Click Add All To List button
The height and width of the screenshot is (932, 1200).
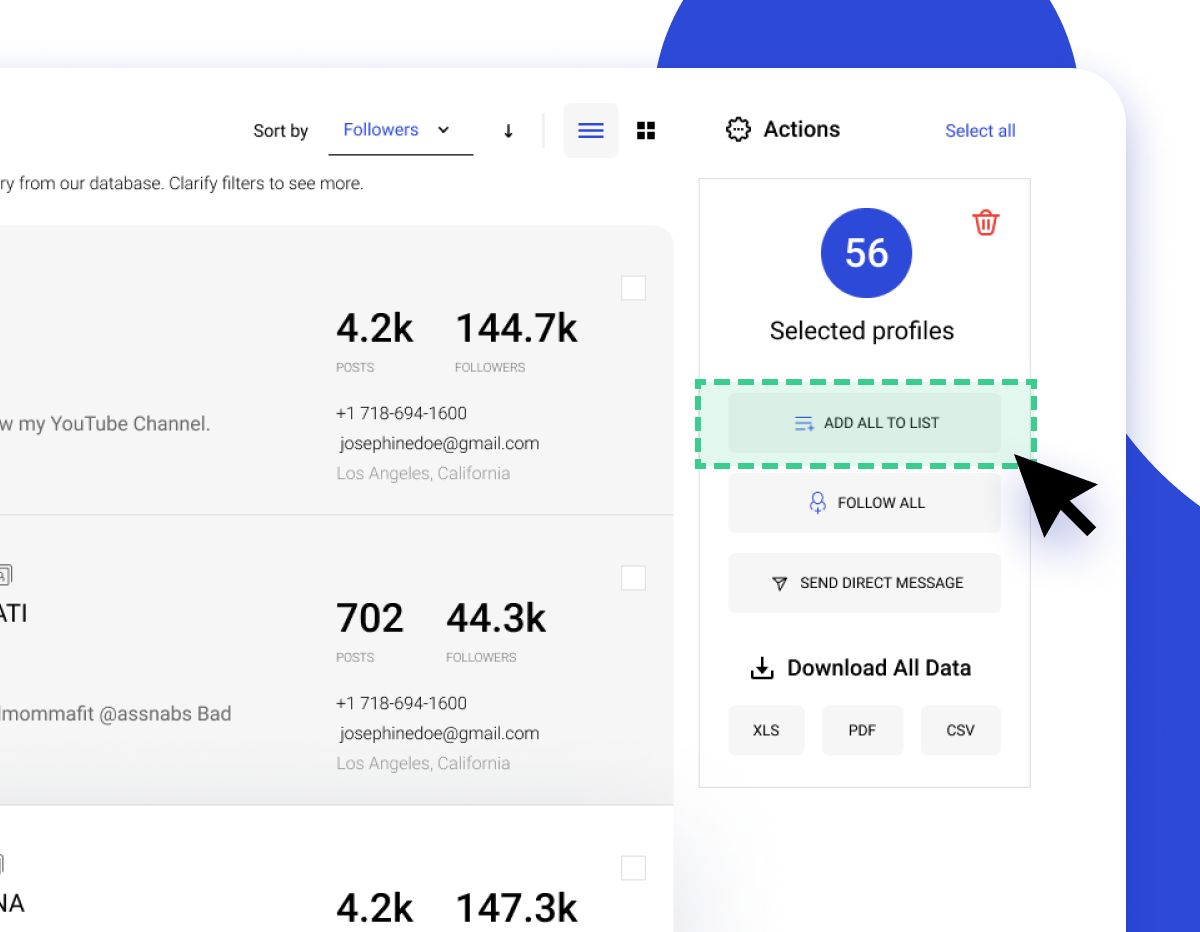pos(864,423)
